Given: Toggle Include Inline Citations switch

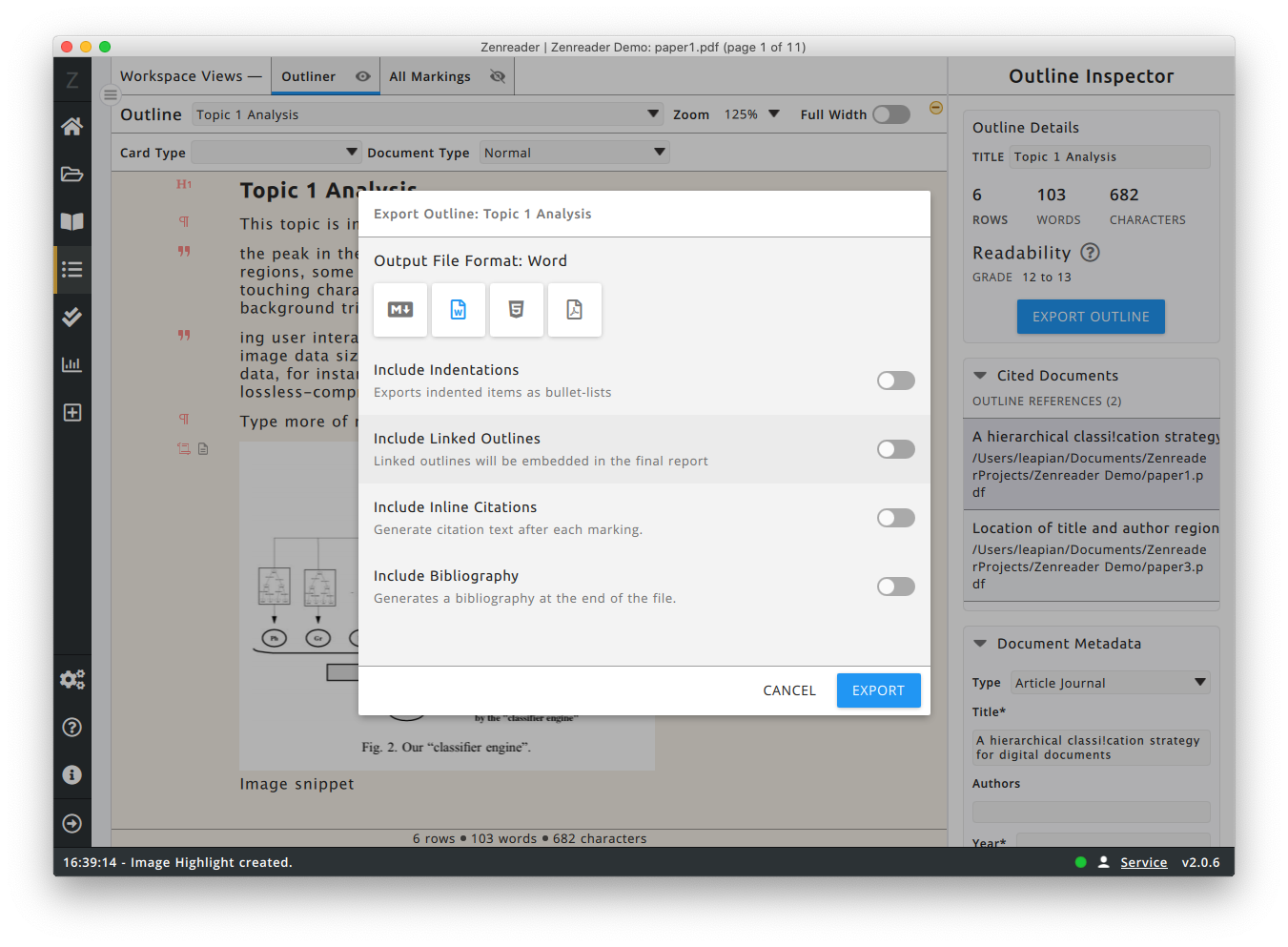Looking at the screenshot, I should point(896,518).
